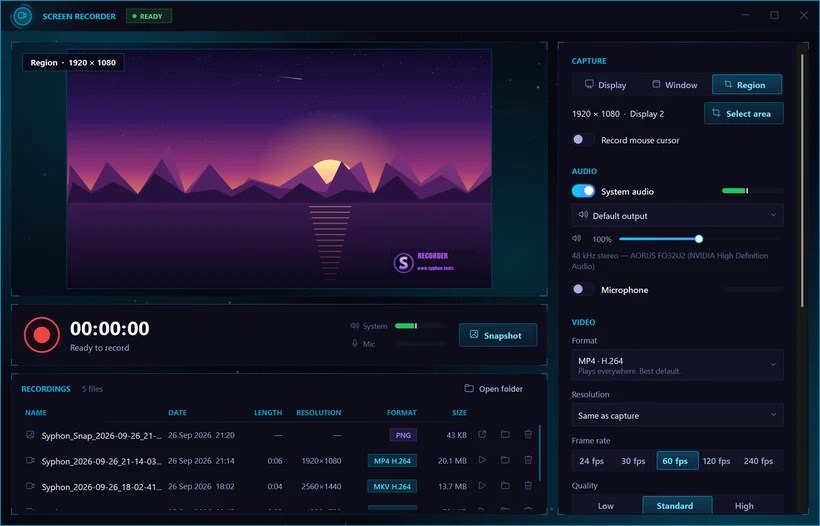Screen dimensions: 820x526
Task: Switch capture mode to Display
Action: [x=606, y=85]
